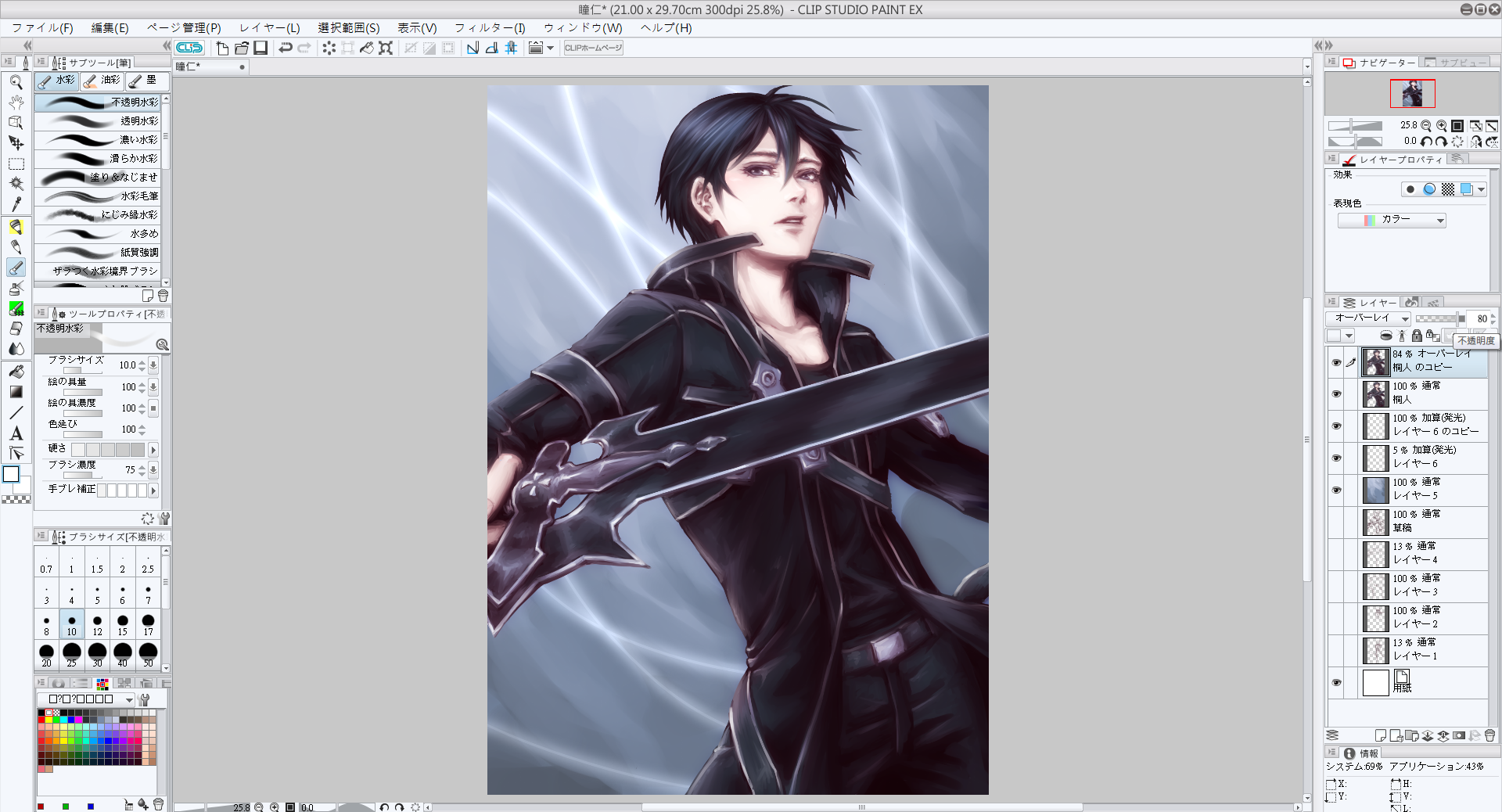Select the auto select magic wand tool
This screenshot has height=812, width=1502.
[x=16, y=184]
